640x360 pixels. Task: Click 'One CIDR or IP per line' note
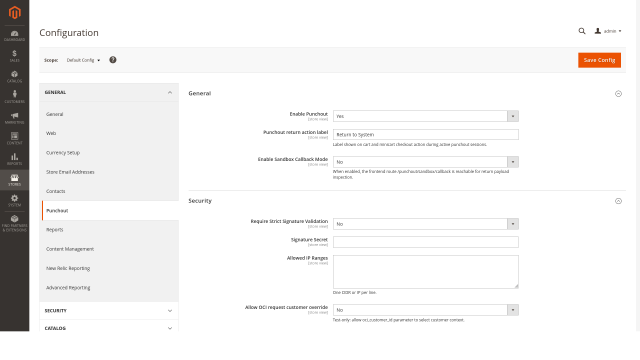pyautogui.click(x=355, y=293)
